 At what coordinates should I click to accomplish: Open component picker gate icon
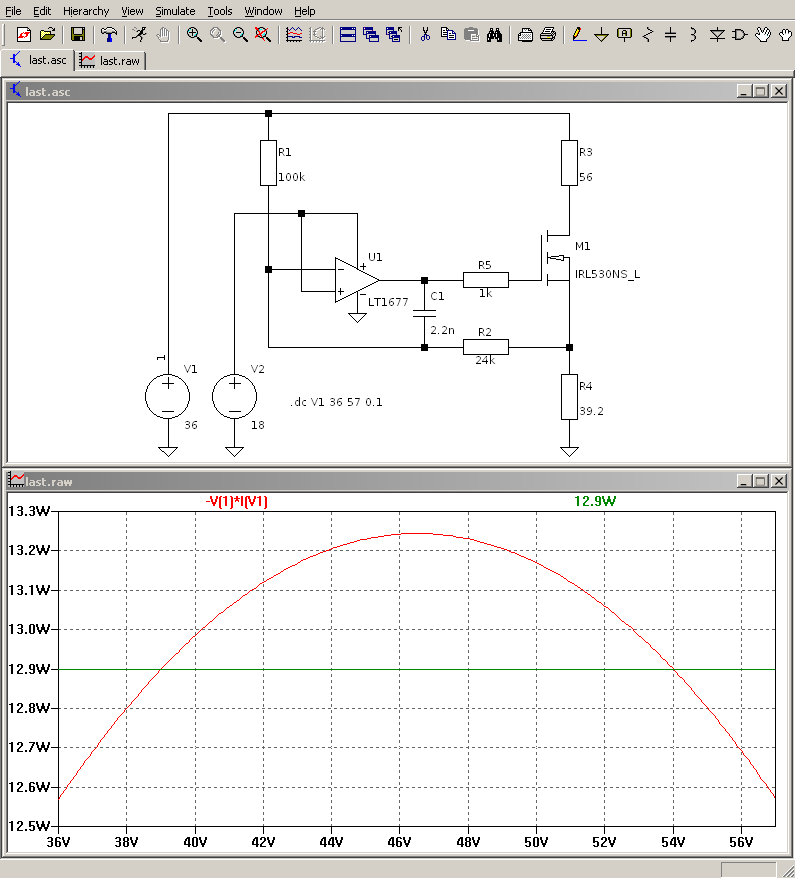[740, 35]
